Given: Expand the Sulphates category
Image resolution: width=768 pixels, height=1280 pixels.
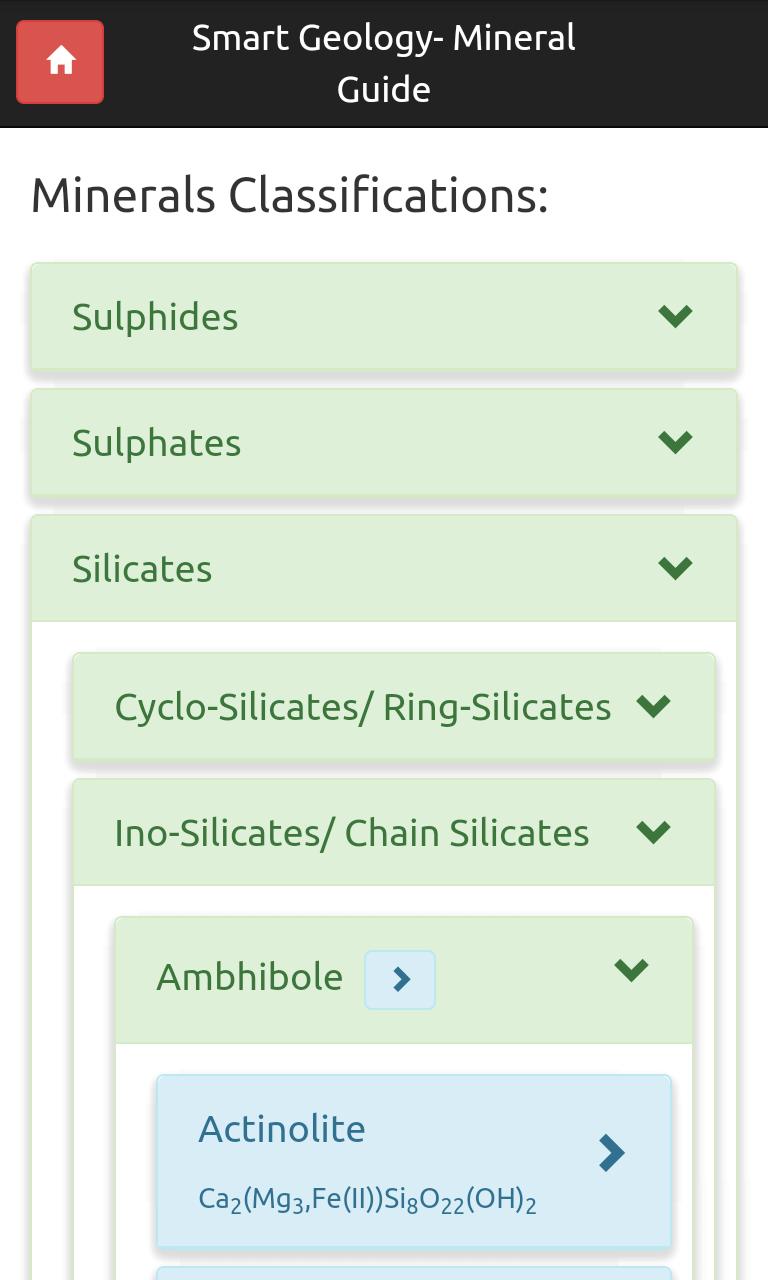Looking at the screenshot, I should pos(676,441).
